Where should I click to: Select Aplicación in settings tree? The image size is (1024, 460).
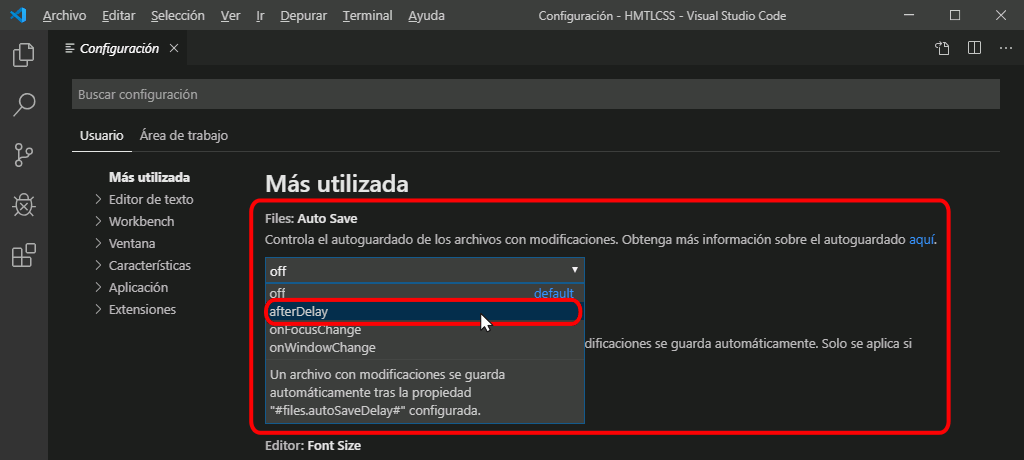[x=138, y=288]
